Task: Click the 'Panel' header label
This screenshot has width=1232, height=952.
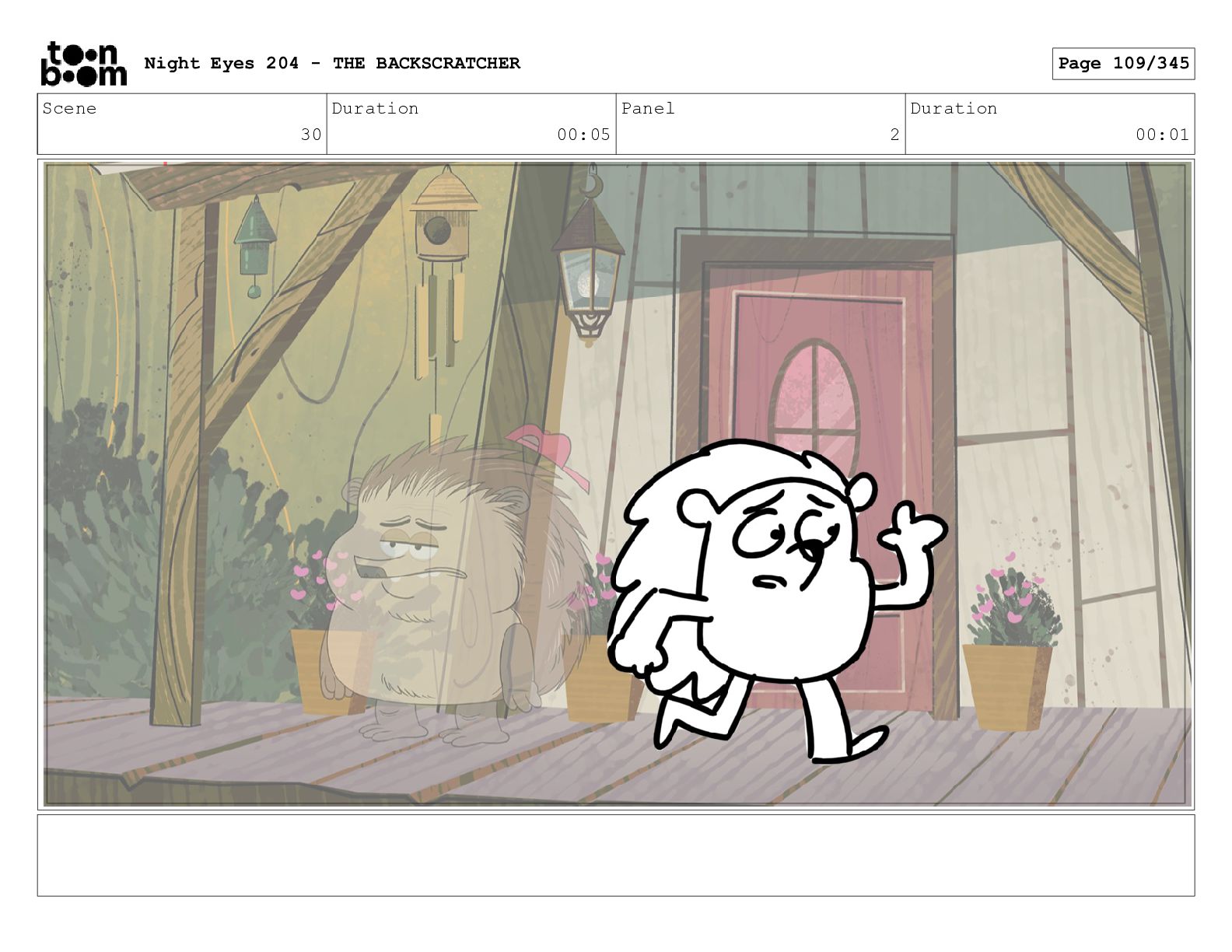Action: 648,109
